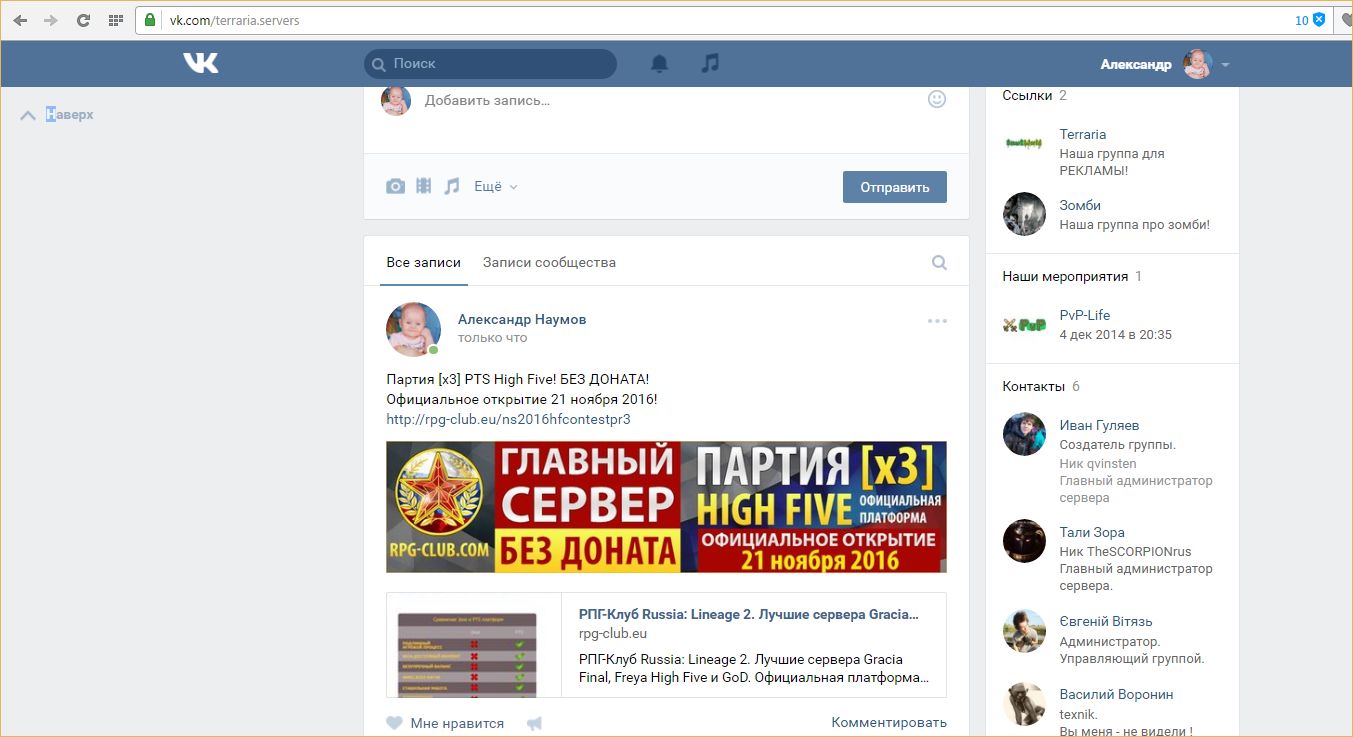Click the small avatar beside Добавить запись
1353x737 pixels.
tap(396, 100)
